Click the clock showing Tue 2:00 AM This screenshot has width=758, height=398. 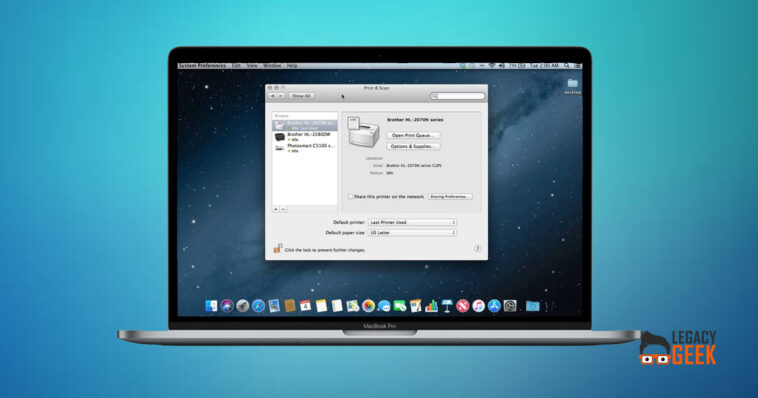point(544,65)
